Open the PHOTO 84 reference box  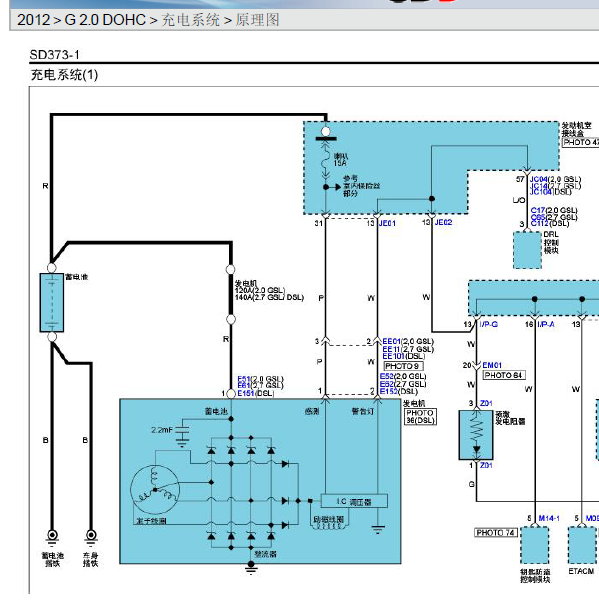(504, 375)
